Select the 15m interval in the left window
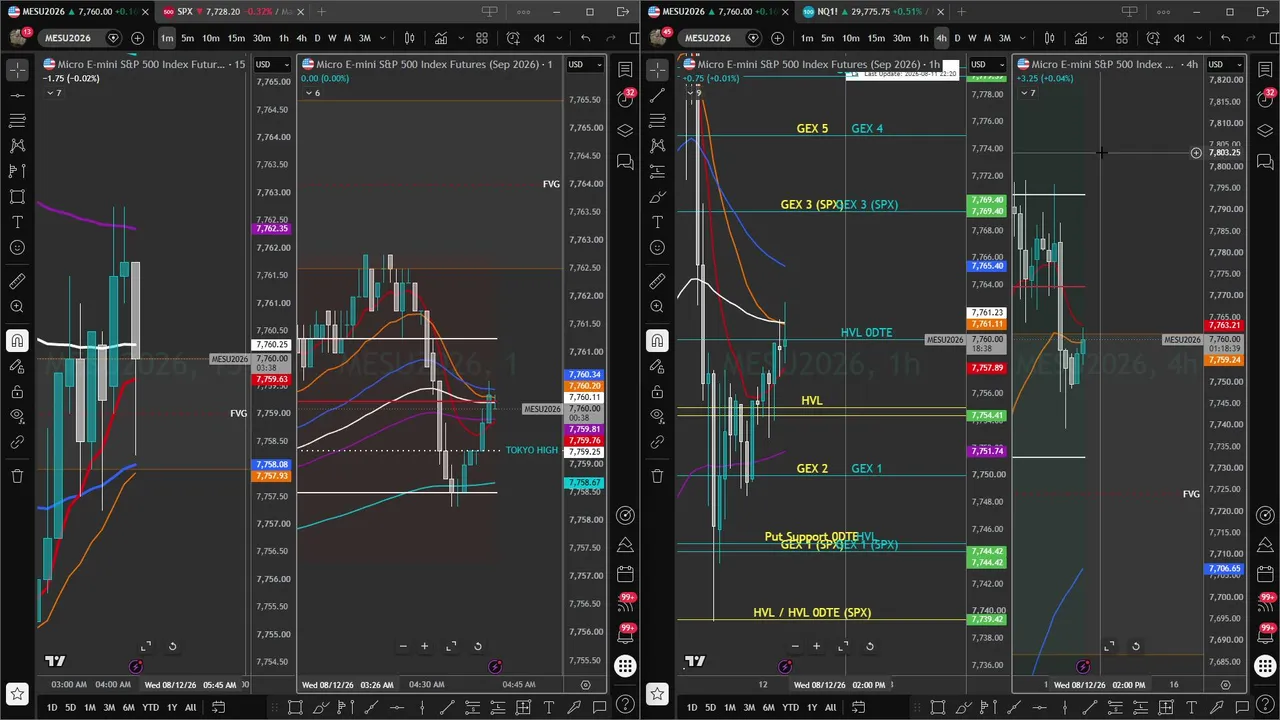 click(236, 38)
